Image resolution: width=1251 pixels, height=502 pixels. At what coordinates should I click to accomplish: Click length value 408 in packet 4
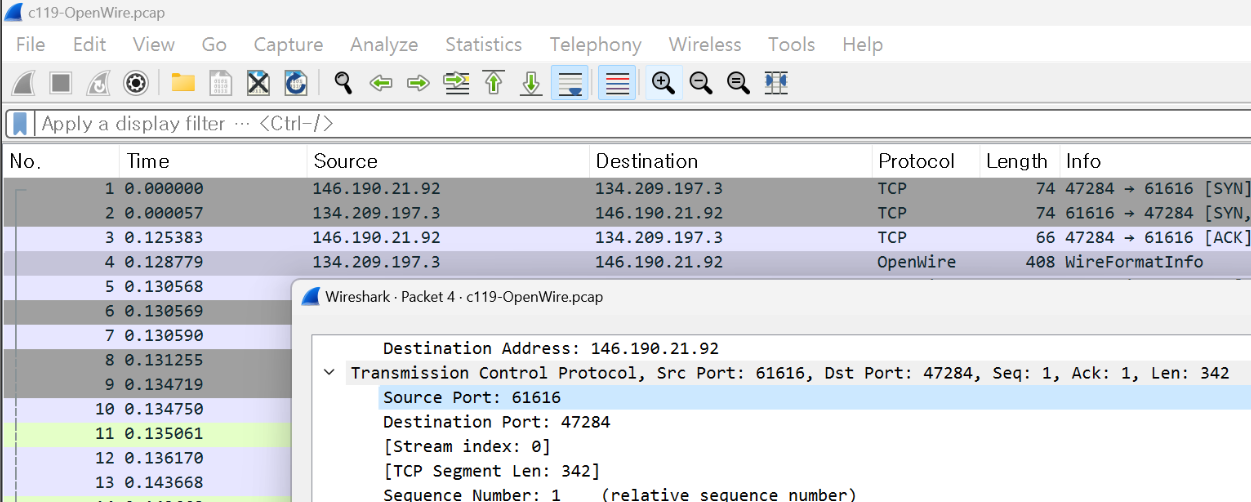point(1040,262)
